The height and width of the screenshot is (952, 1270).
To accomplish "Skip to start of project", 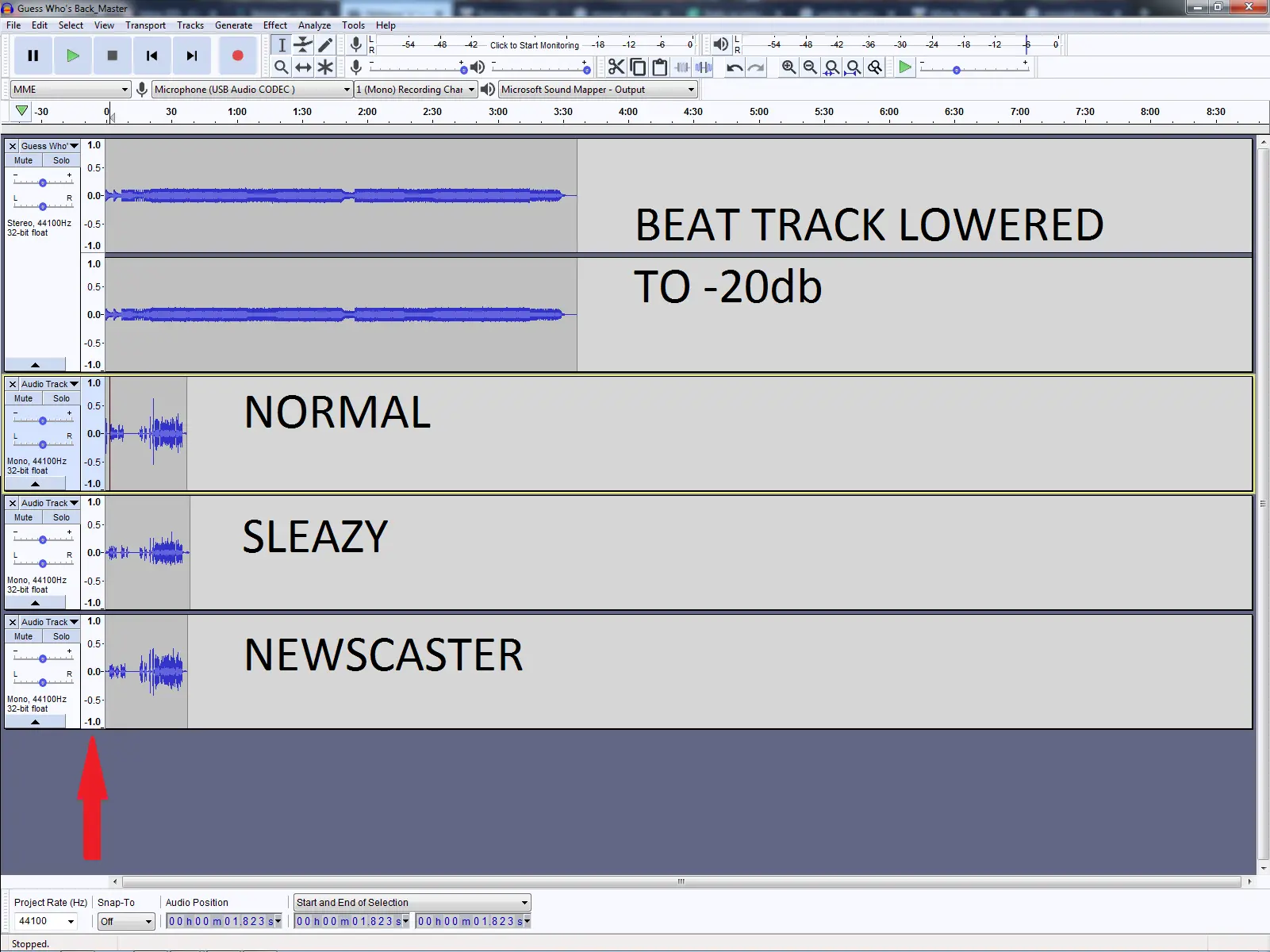I will (x=152, y=56).
